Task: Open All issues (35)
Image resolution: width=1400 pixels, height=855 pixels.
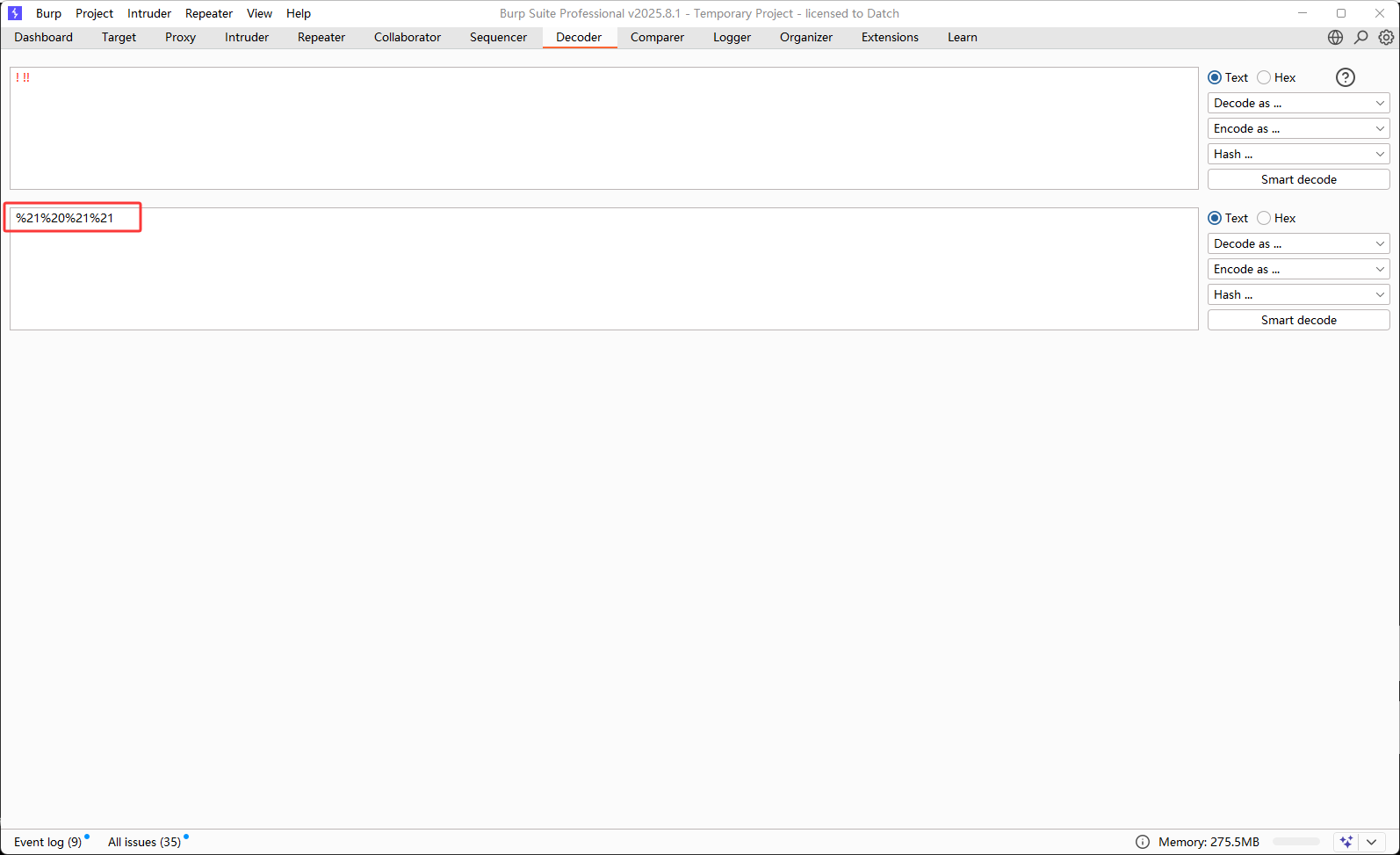Action: pyautogui.click(x=145, y=842)
